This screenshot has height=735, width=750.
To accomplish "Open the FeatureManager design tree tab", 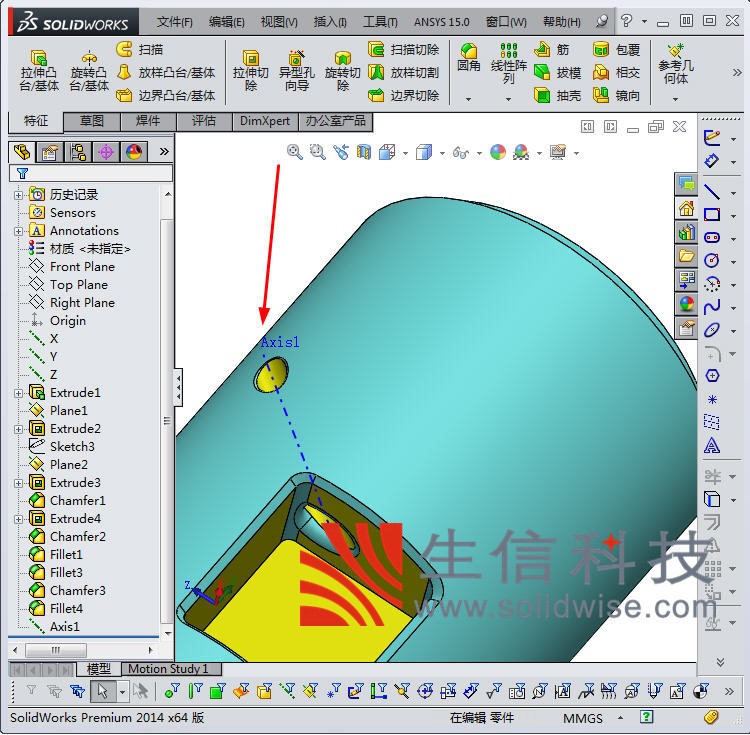I will point(22,153).
